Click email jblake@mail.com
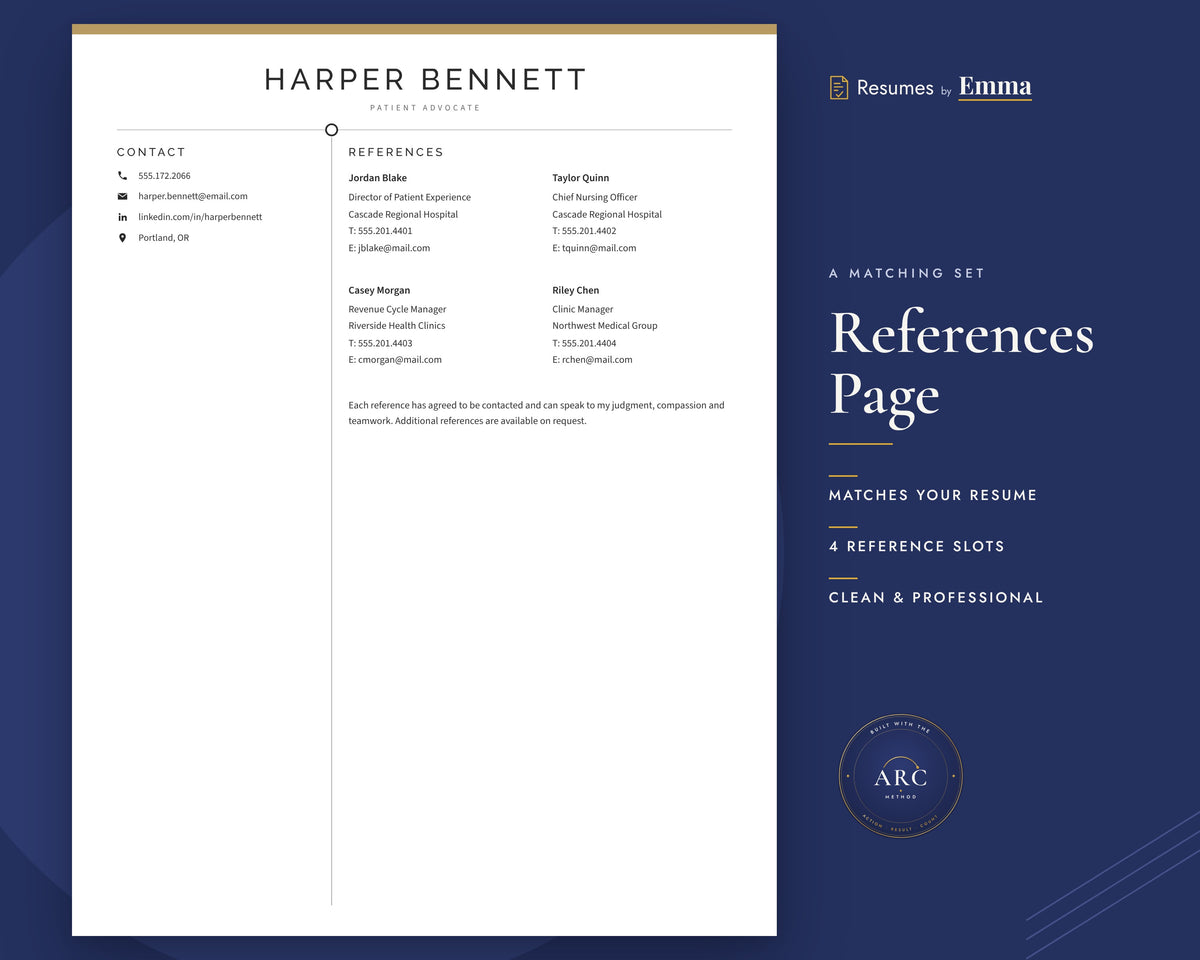 [389, 248]
